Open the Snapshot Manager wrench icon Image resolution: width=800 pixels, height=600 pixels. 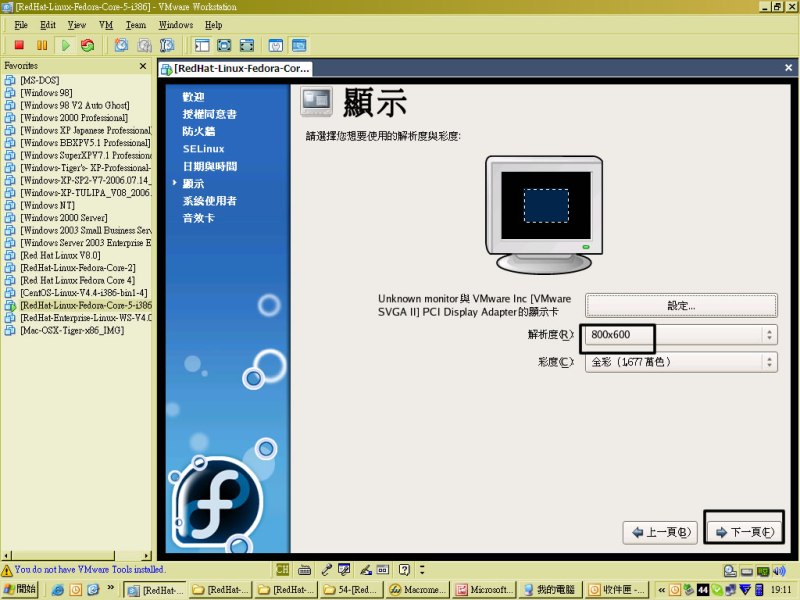coord(167,45)
